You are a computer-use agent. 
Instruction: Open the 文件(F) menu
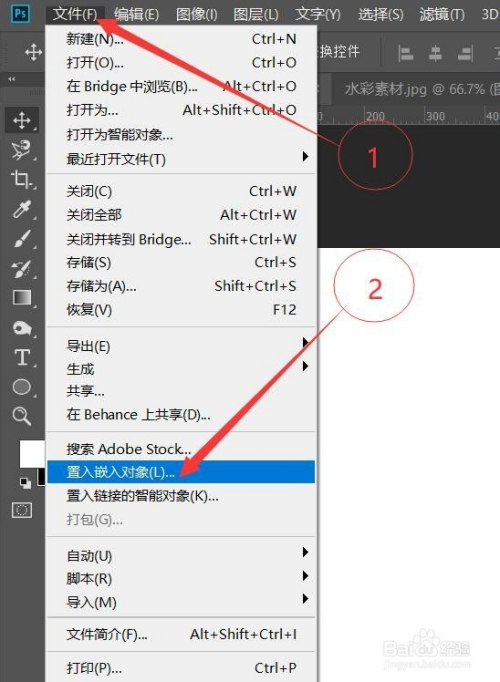coord(75,14)
